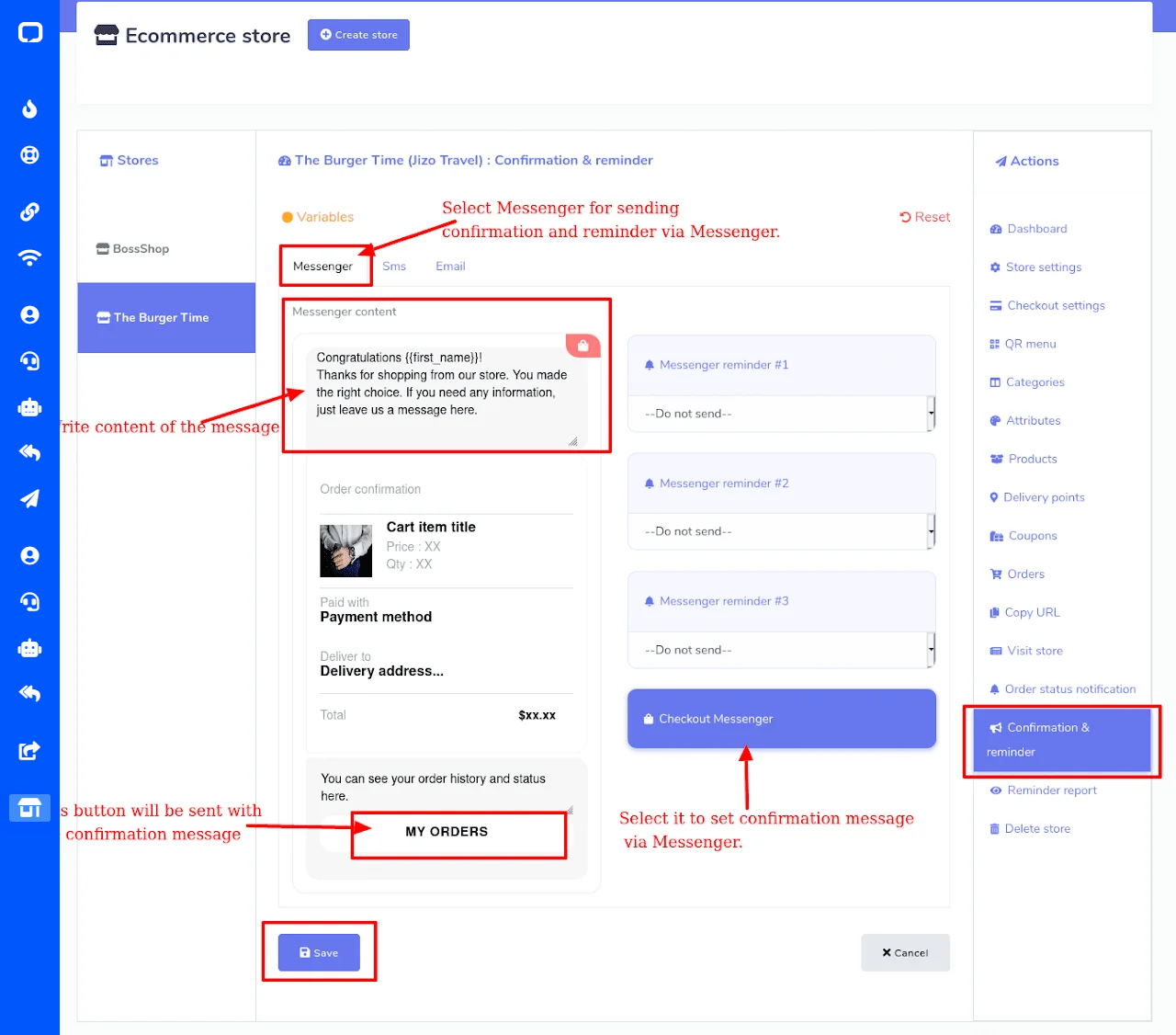Click the palette icon beside Attributes
The image size is (1176, 1035).
(995, 421)
